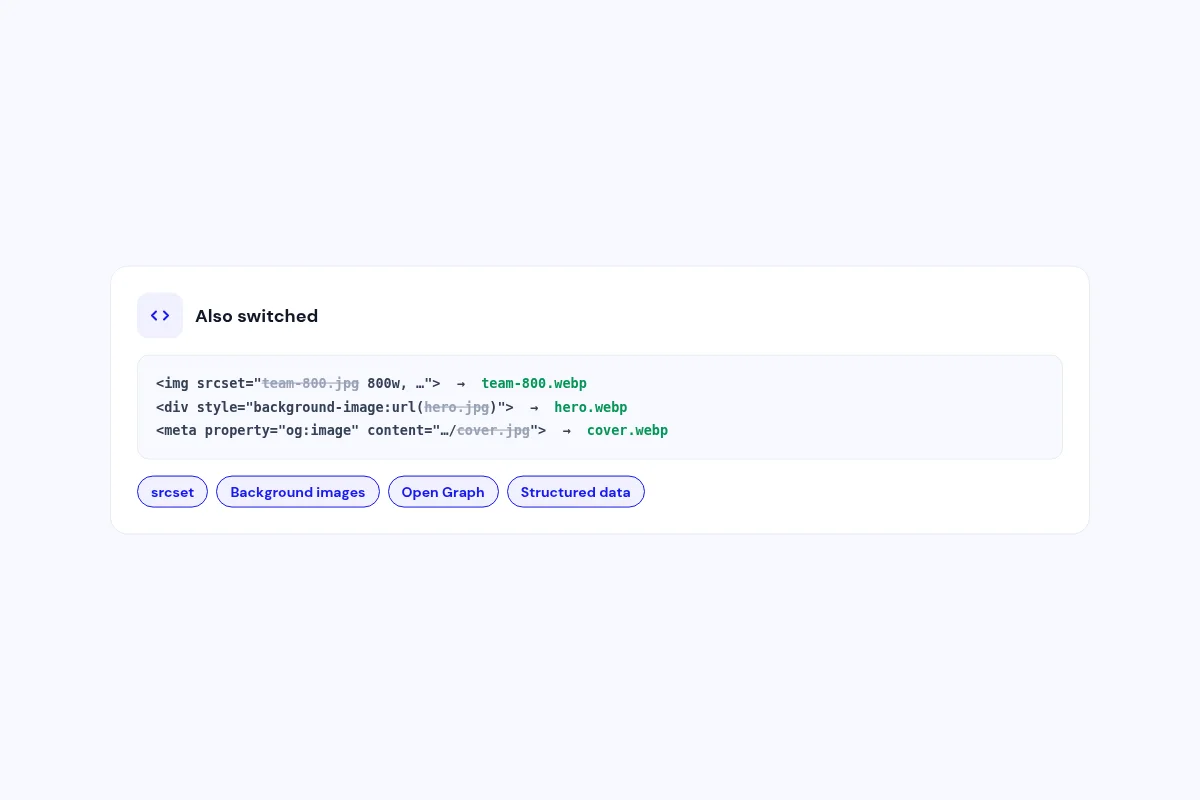Choose the Open Graph tag

pos(443,492)
